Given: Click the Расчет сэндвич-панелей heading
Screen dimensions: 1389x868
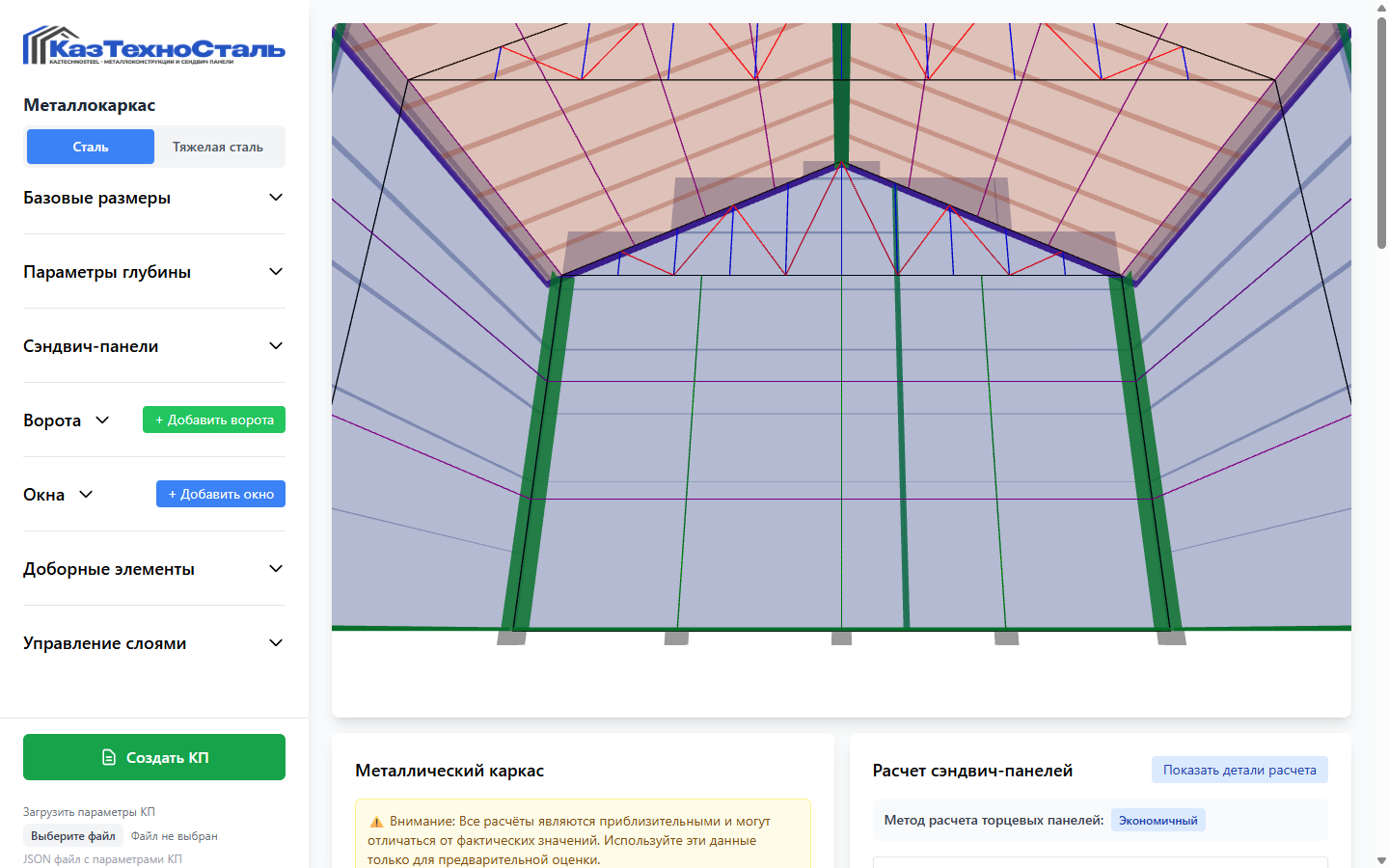Looking at the screenshot, I should pos(972,771).
